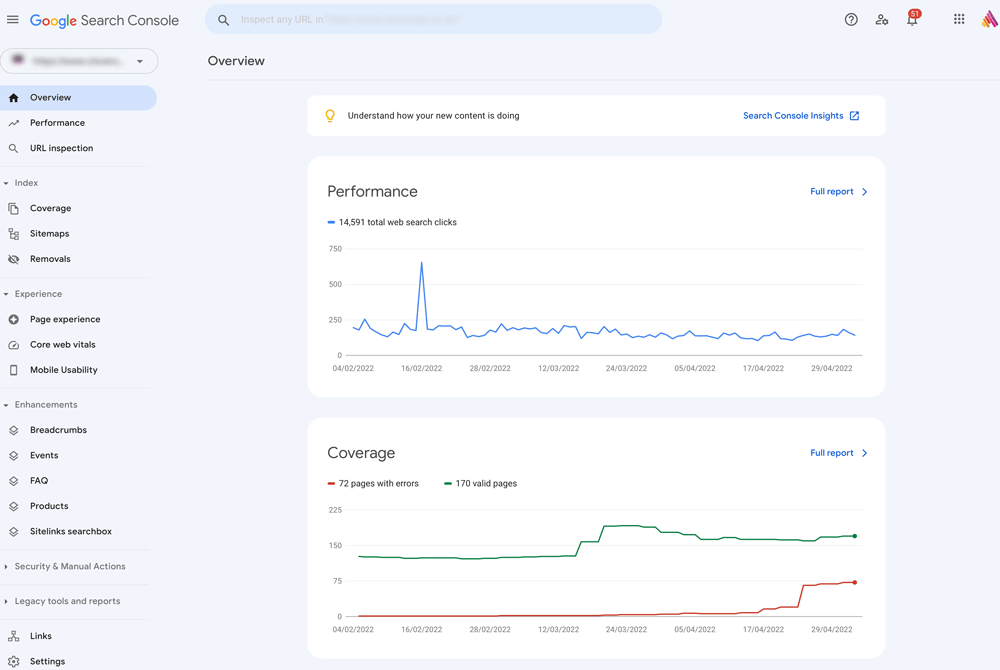This screenshot has height=670, width=1000.
Task: Open notifications bell with 51 badge
Action: pos(913,18)
